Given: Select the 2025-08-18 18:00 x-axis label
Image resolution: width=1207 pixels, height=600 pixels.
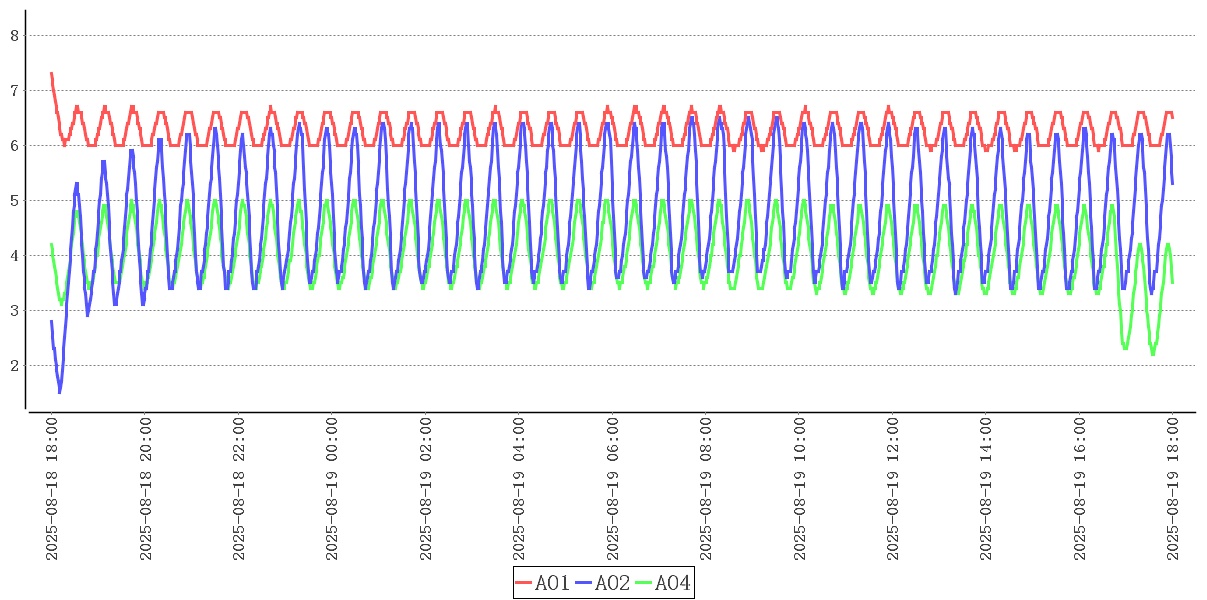Looking at the screenshot, I should 52,490.
